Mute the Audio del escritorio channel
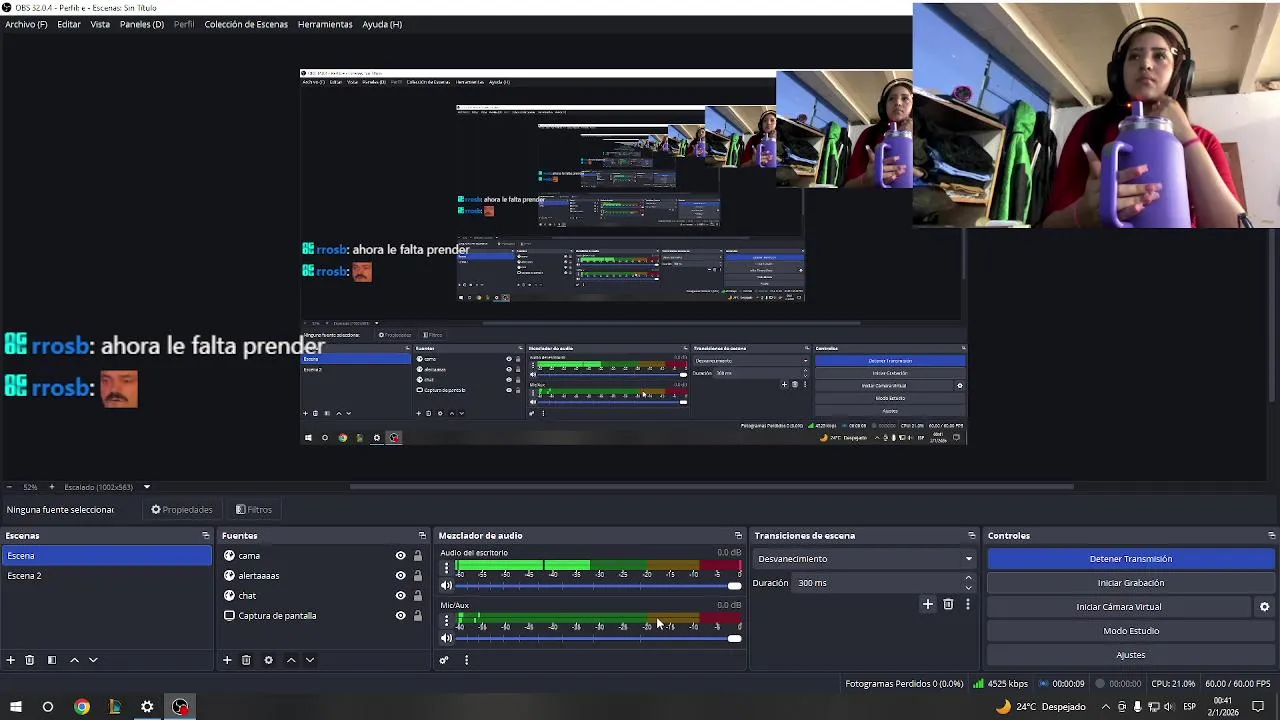1280x720 pixels. coord(446,586)
